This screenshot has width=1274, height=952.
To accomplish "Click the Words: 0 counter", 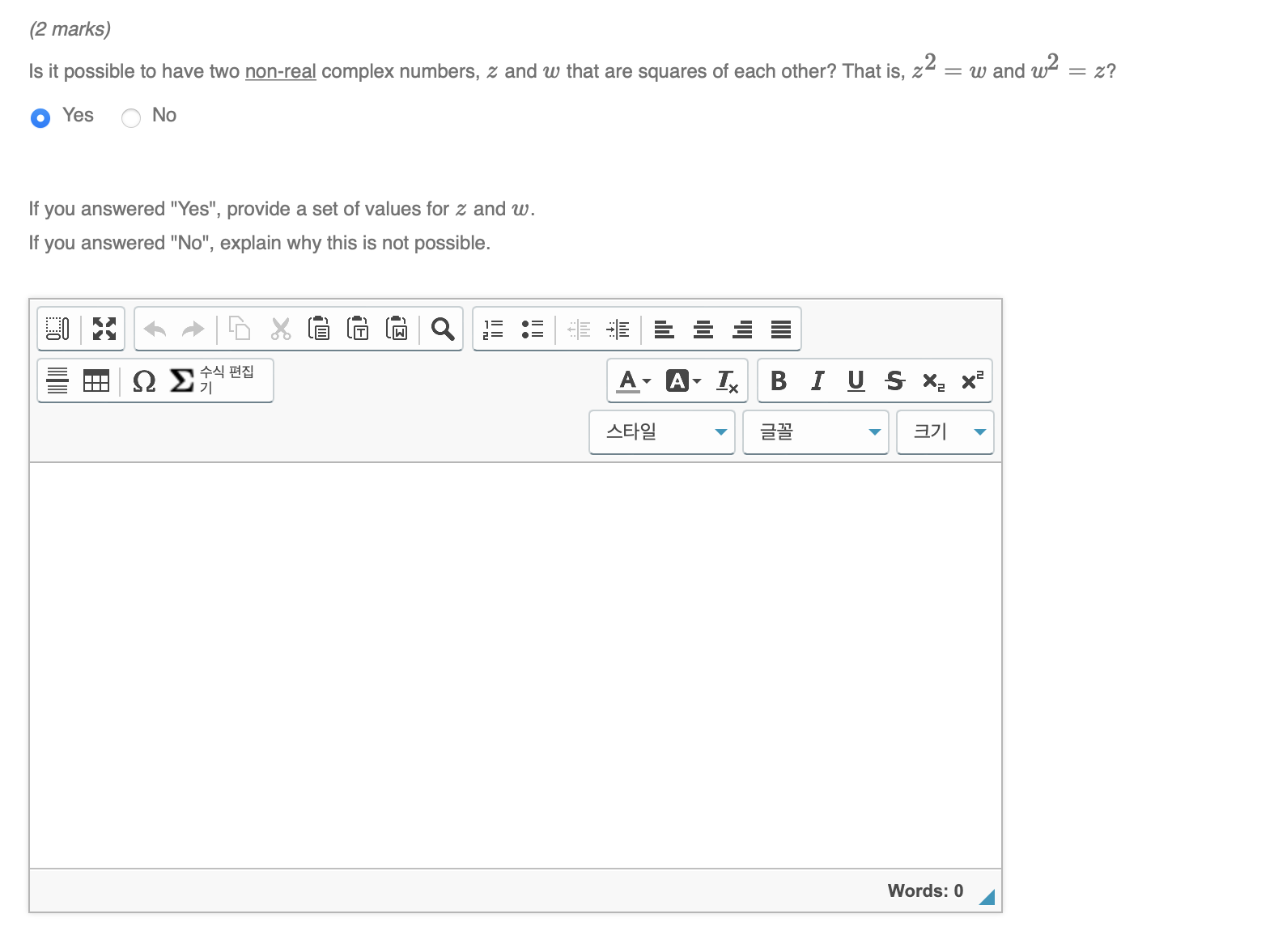I will pos(925,890).
